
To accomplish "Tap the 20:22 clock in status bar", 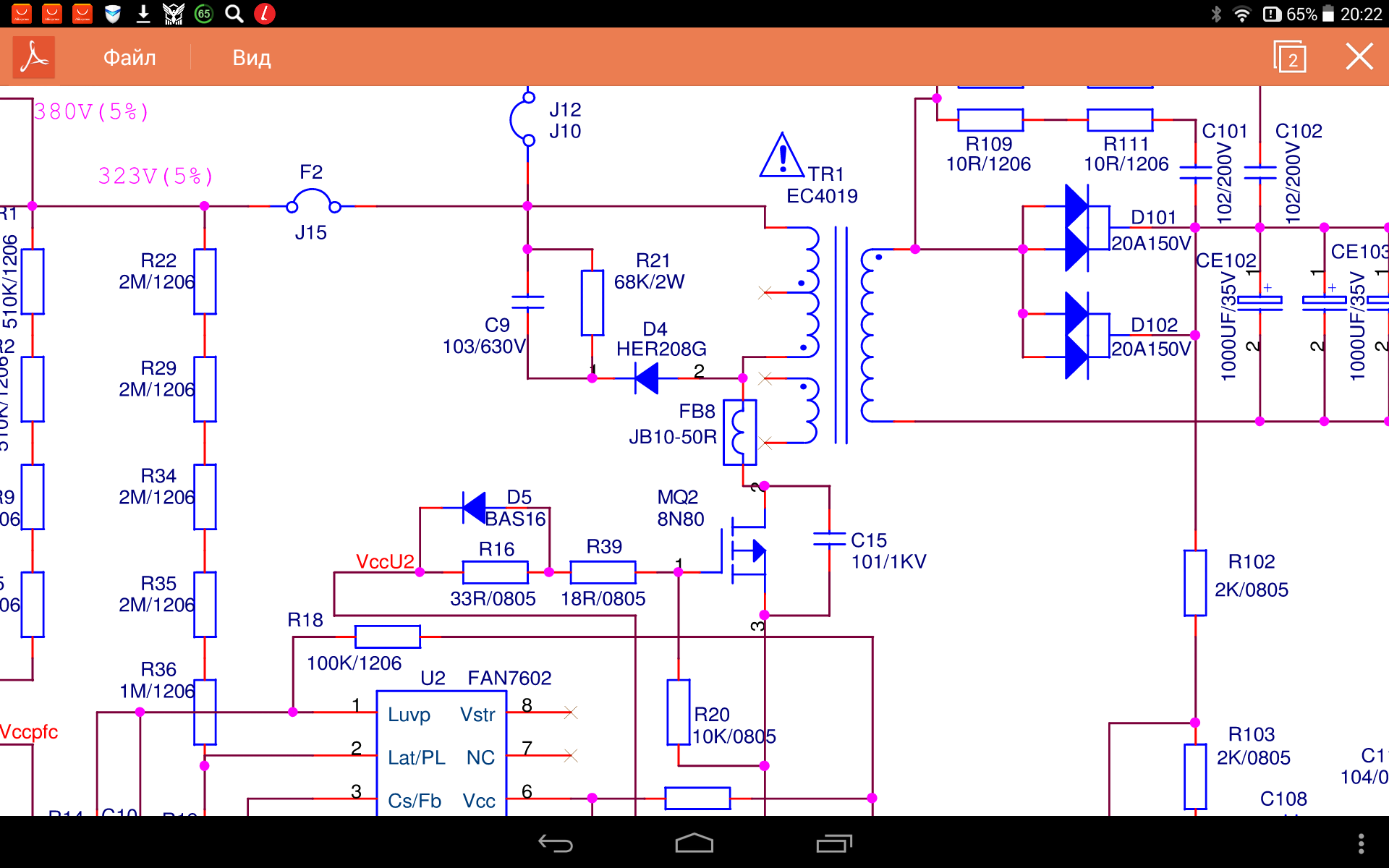I will (x=1361, y=14).
